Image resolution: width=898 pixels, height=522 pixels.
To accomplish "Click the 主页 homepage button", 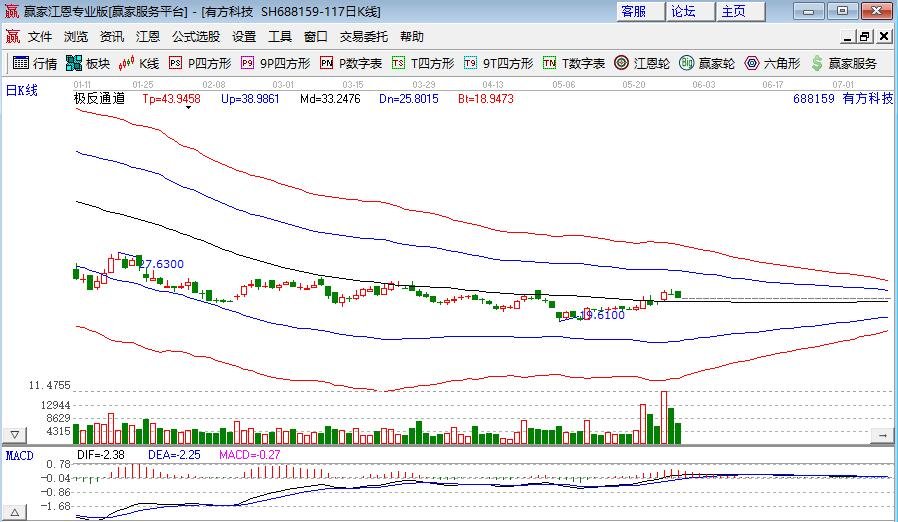I will [741, 11].
